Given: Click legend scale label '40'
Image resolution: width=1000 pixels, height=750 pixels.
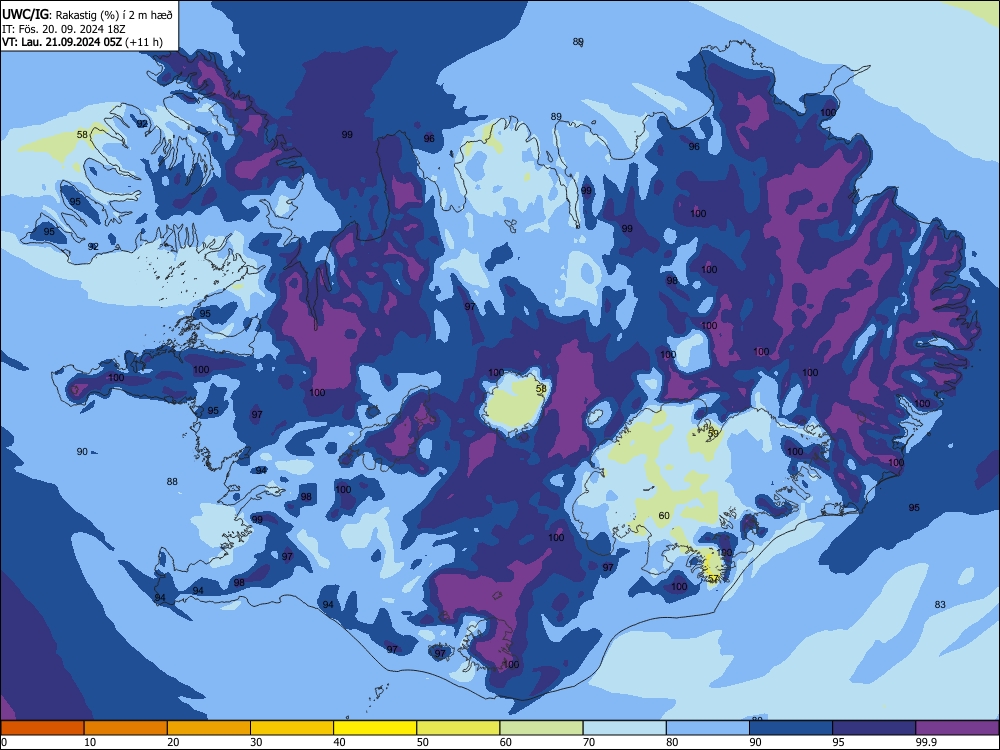Looking at the screenshot, I should pyautogui.click(x=339, y=742).
